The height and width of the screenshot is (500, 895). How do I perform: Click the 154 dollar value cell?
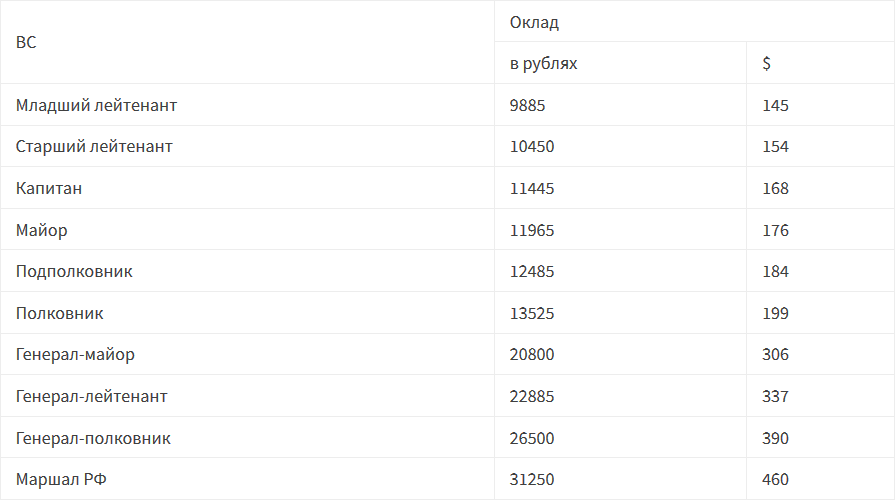pyautogui.click(x=775, y=147)
